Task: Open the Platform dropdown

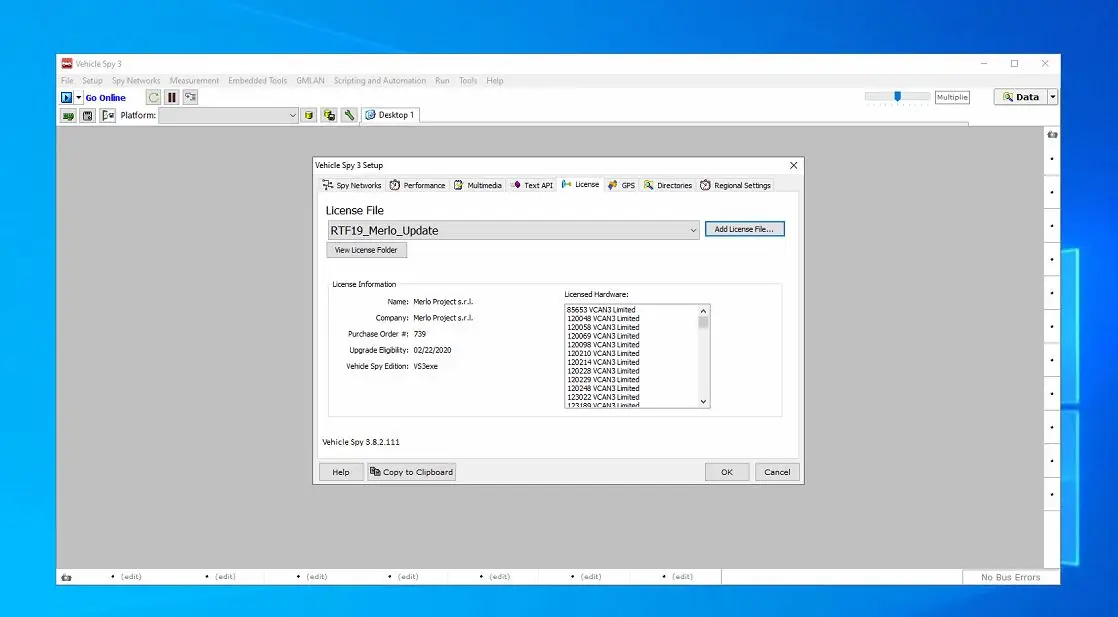Action: pos(293,115)
